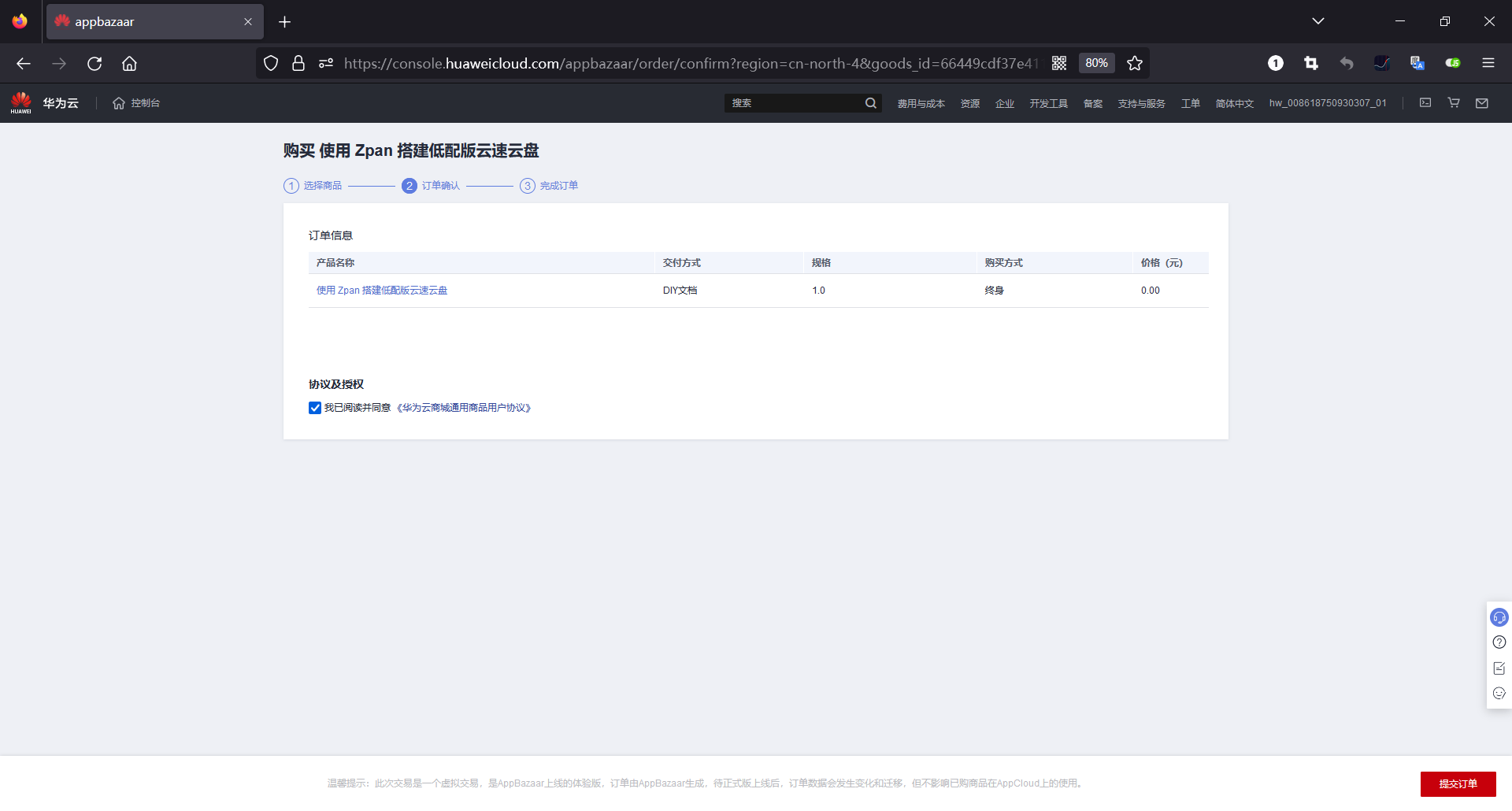The width and height of the screenshot is (1512, 811).
Task: Open the 工单 menu
Action: pyautogui.click(x=1191, y=104)
